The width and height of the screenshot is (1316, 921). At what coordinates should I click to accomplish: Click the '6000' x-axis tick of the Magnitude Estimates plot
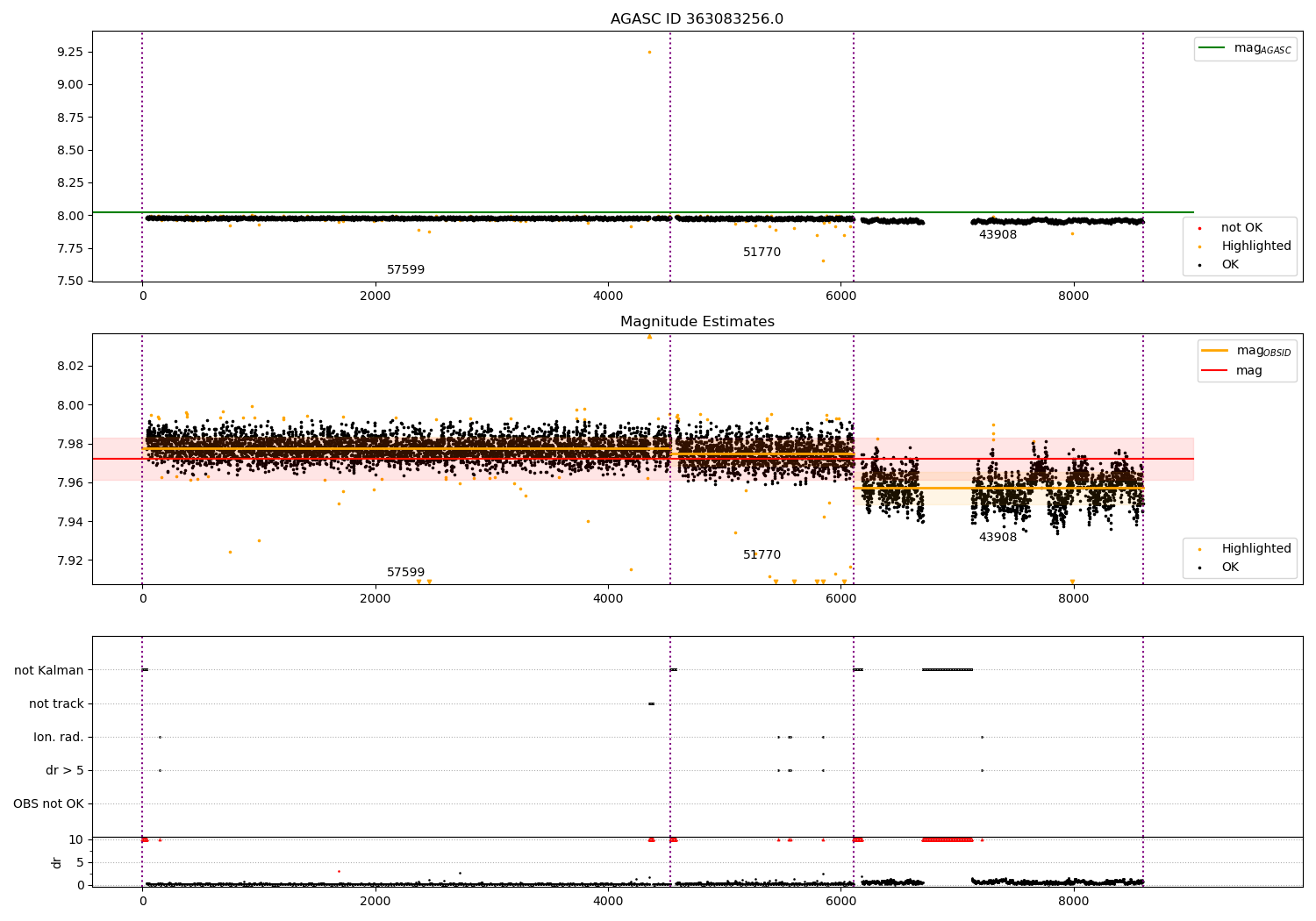pos(840,598)
